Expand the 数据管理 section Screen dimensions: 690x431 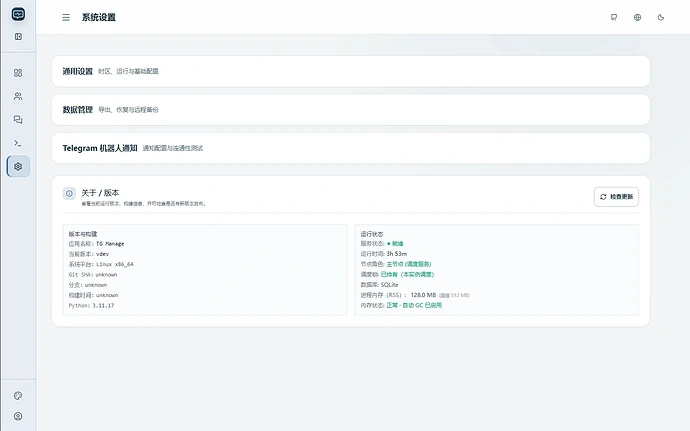[351, 110]
